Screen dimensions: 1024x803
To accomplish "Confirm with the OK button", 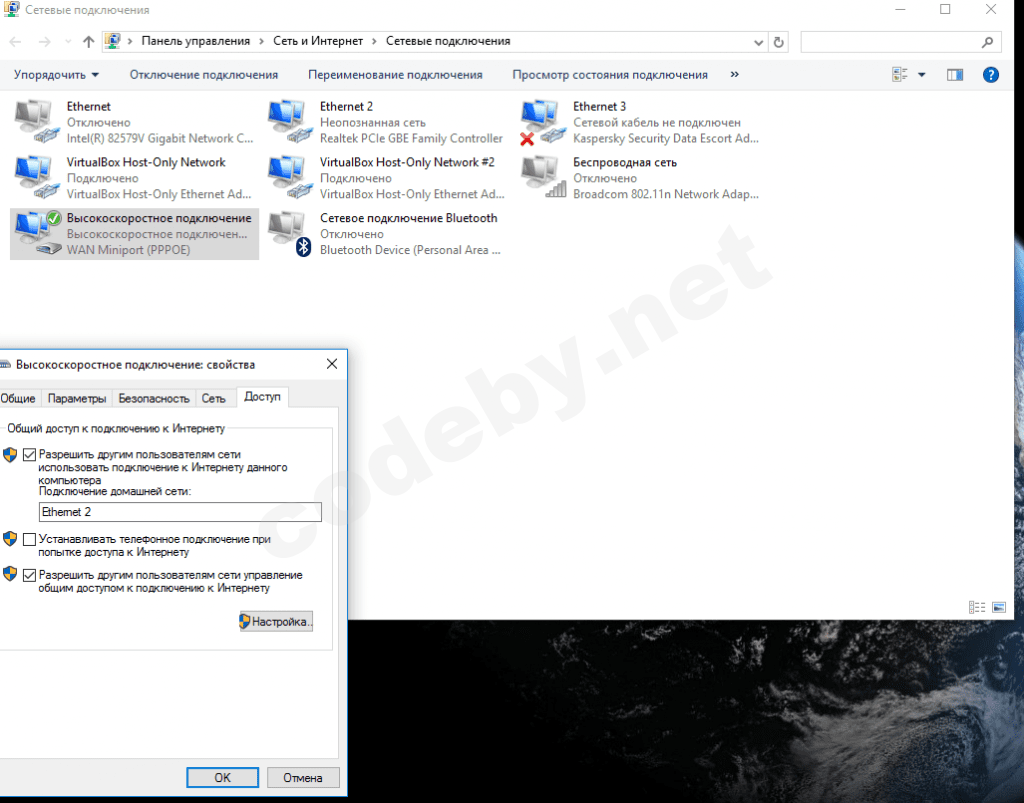I will coord(222,778).
